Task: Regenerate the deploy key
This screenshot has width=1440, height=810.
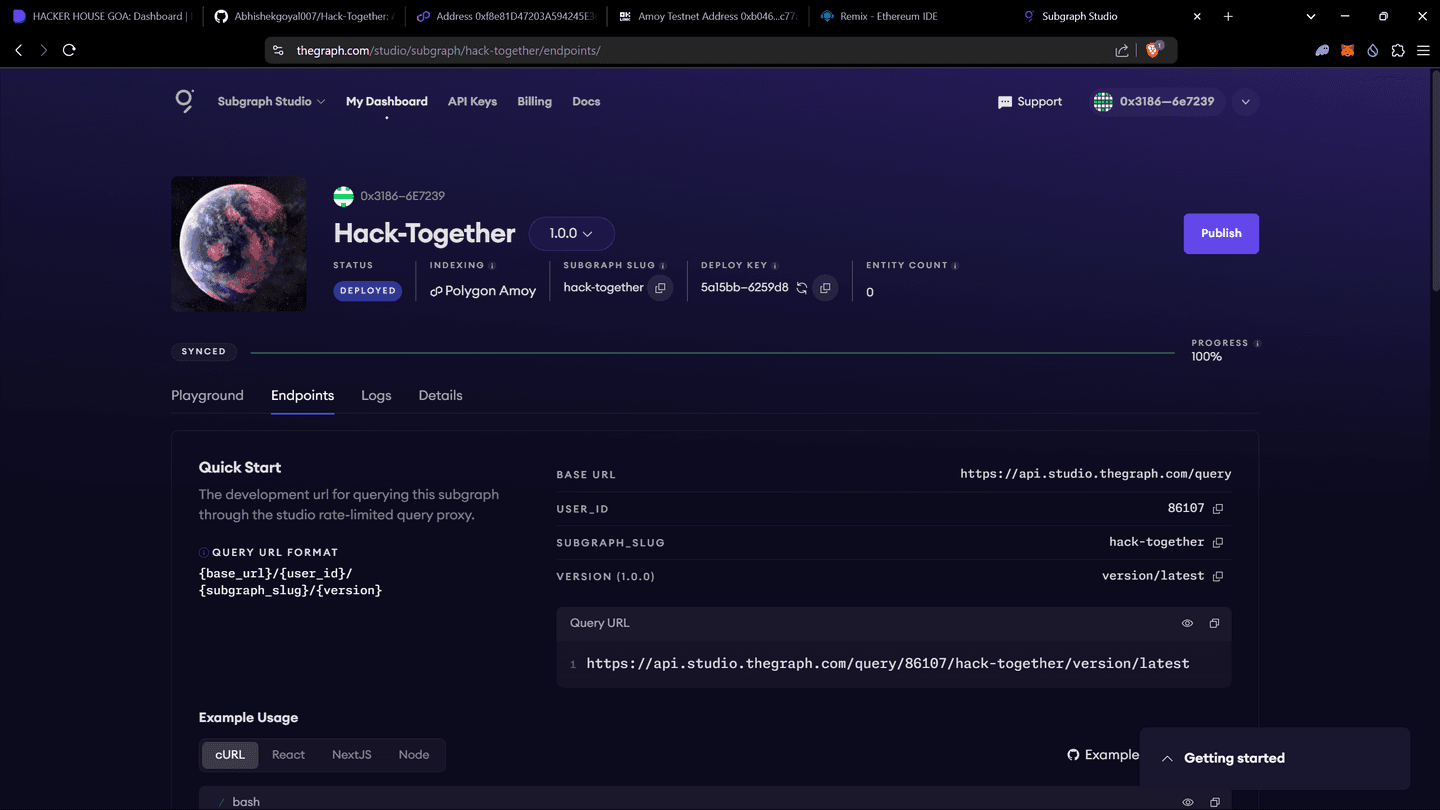Action: point(802,288)
